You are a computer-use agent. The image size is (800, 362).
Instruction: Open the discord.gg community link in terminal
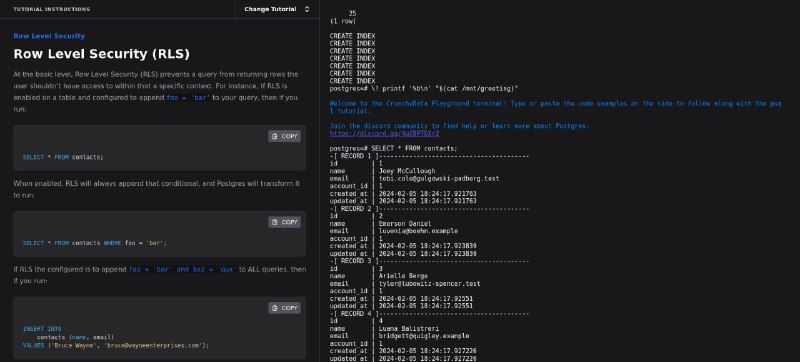384,134
